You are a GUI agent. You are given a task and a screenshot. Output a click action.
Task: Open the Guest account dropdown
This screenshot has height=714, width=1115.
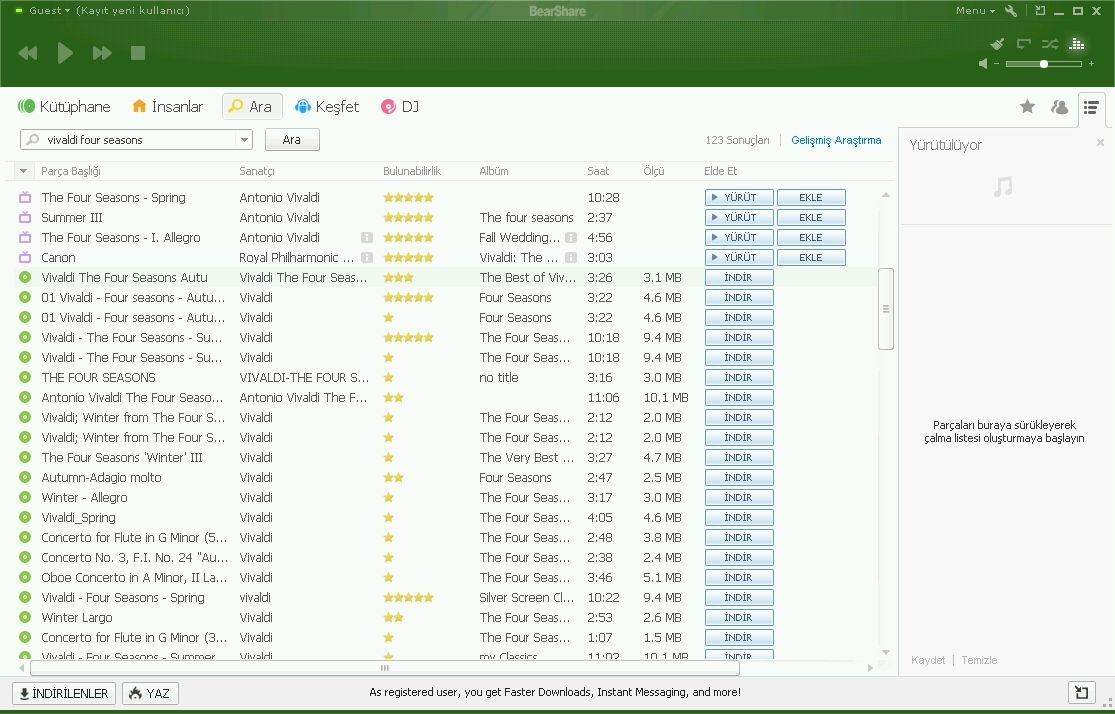tap(49, 11)
